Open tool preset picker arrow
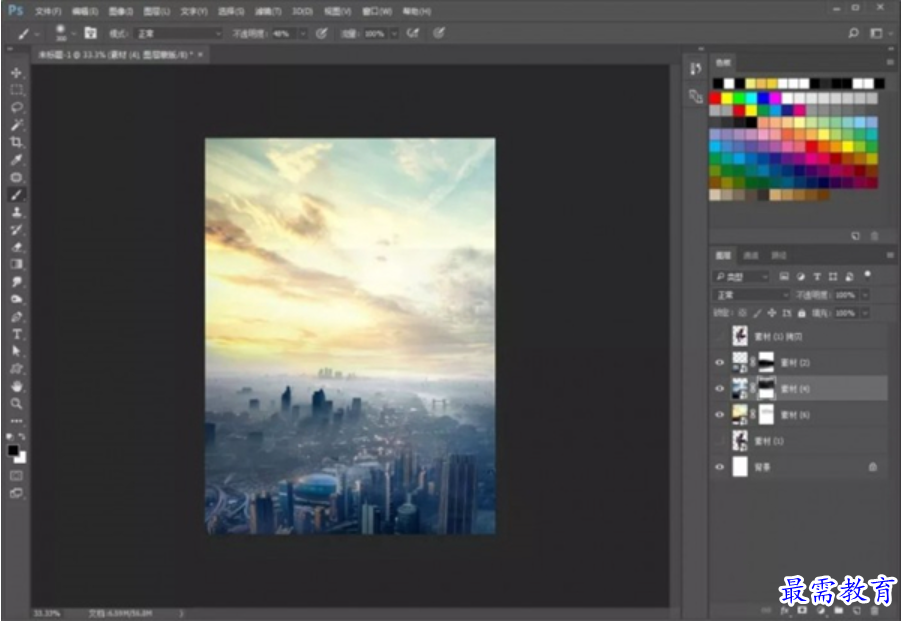The width and height of the screenshot is (903, 622). pos(37,33)
